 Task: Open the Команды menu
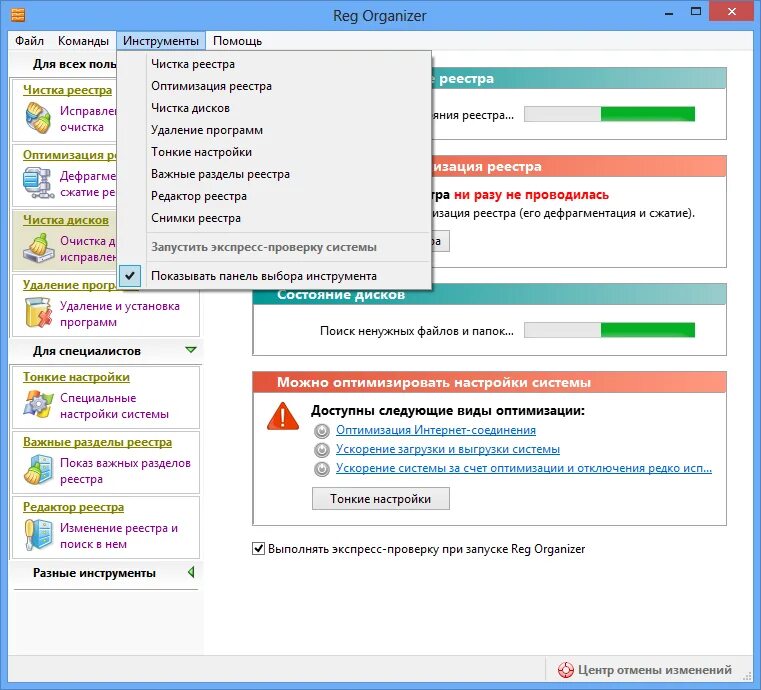83,41
